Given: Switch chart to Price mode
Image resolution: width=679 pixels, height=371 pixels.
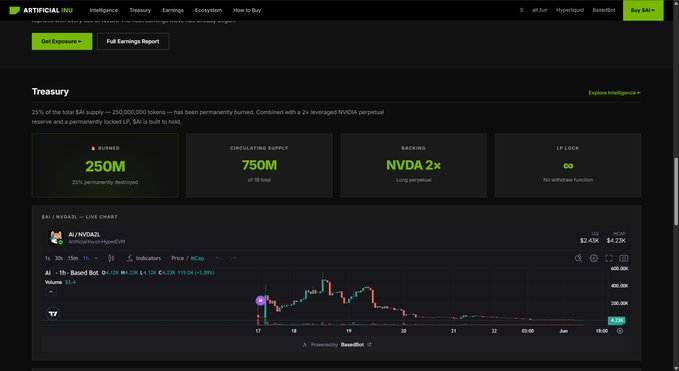Looking at the screenshot, I should pos(178,258).
